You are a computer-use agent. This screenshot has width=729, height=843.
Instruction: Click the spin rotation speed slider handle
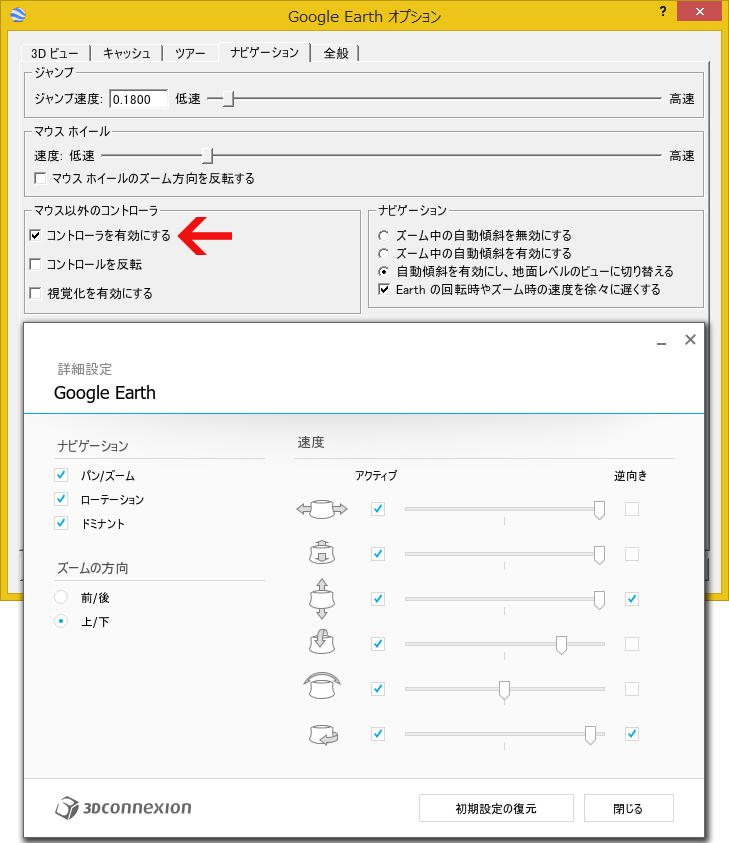pos(590,735)
